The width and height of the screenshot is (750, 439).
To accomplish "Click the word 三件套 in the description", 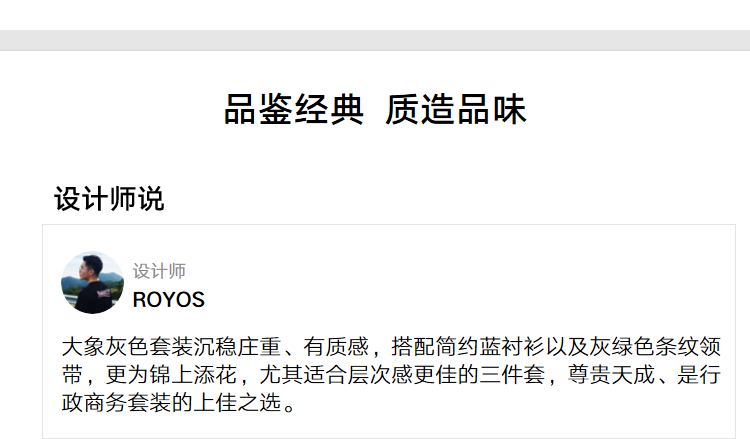I will [512, 374].
